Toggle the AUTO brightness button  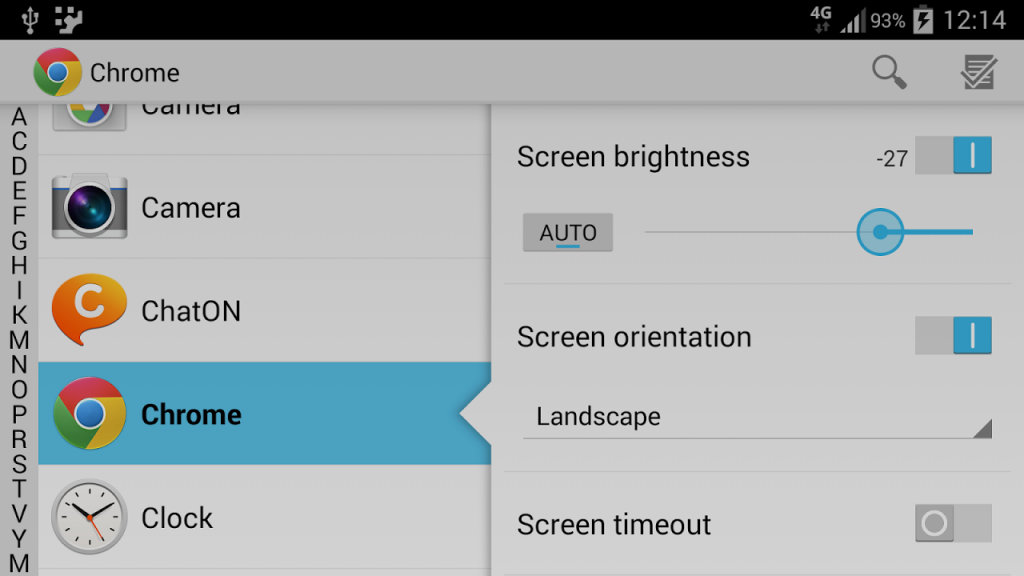click(x=568, y=232)
